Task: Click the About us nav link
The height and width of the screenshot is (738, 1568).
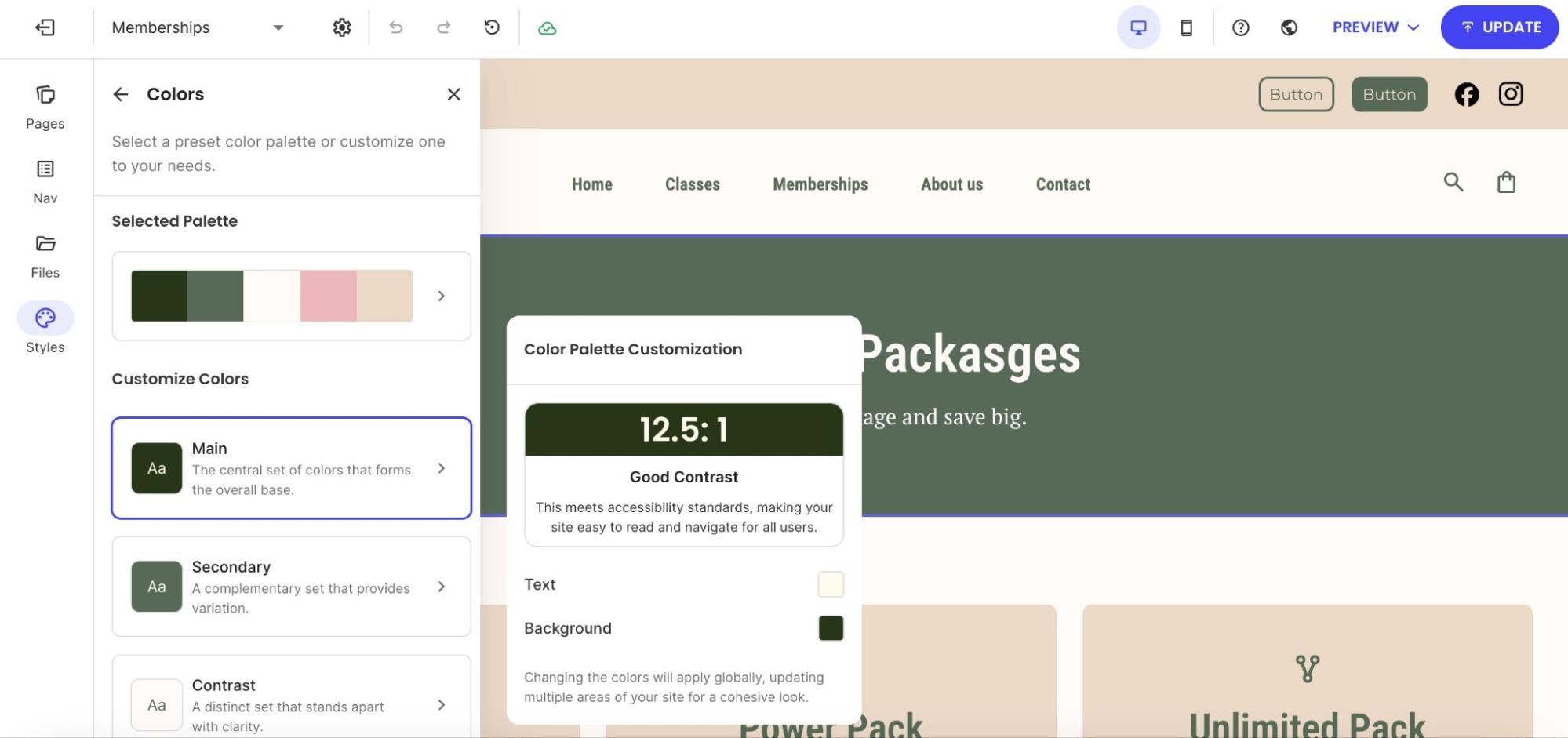Action: click(x=952, y=184)
